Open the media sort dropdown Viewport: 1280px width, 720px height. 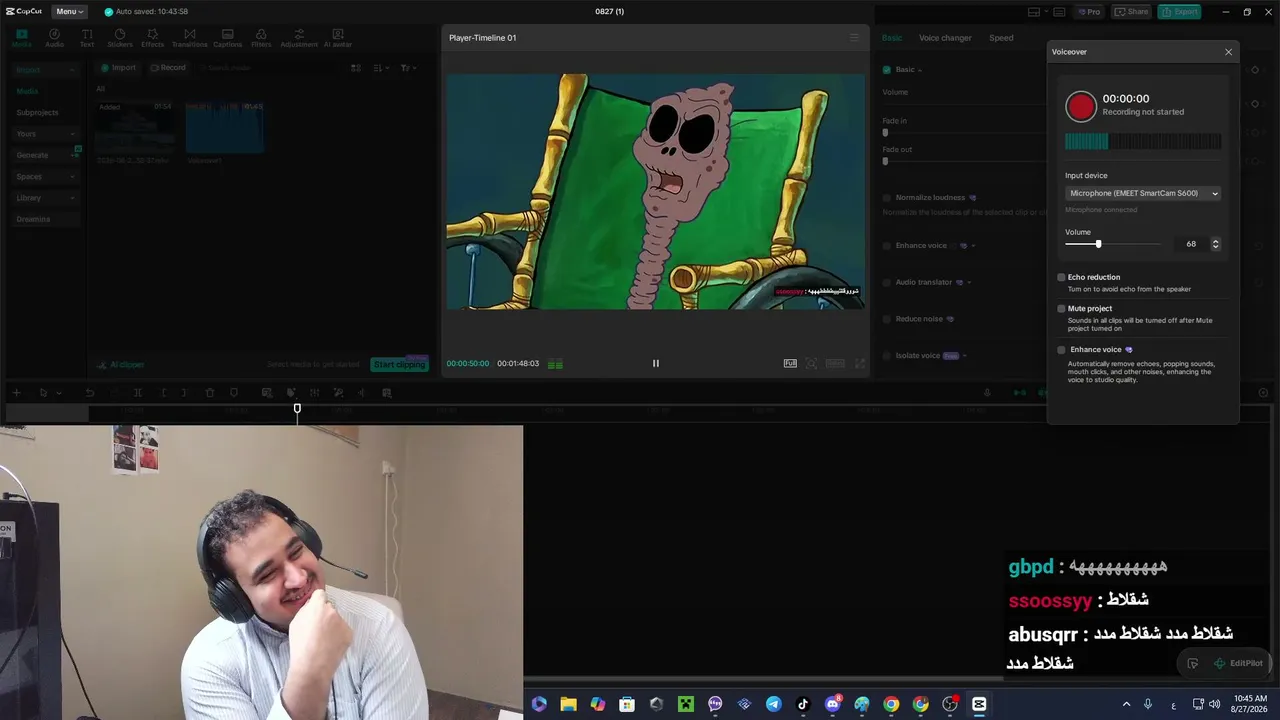[x=381, y=68]
